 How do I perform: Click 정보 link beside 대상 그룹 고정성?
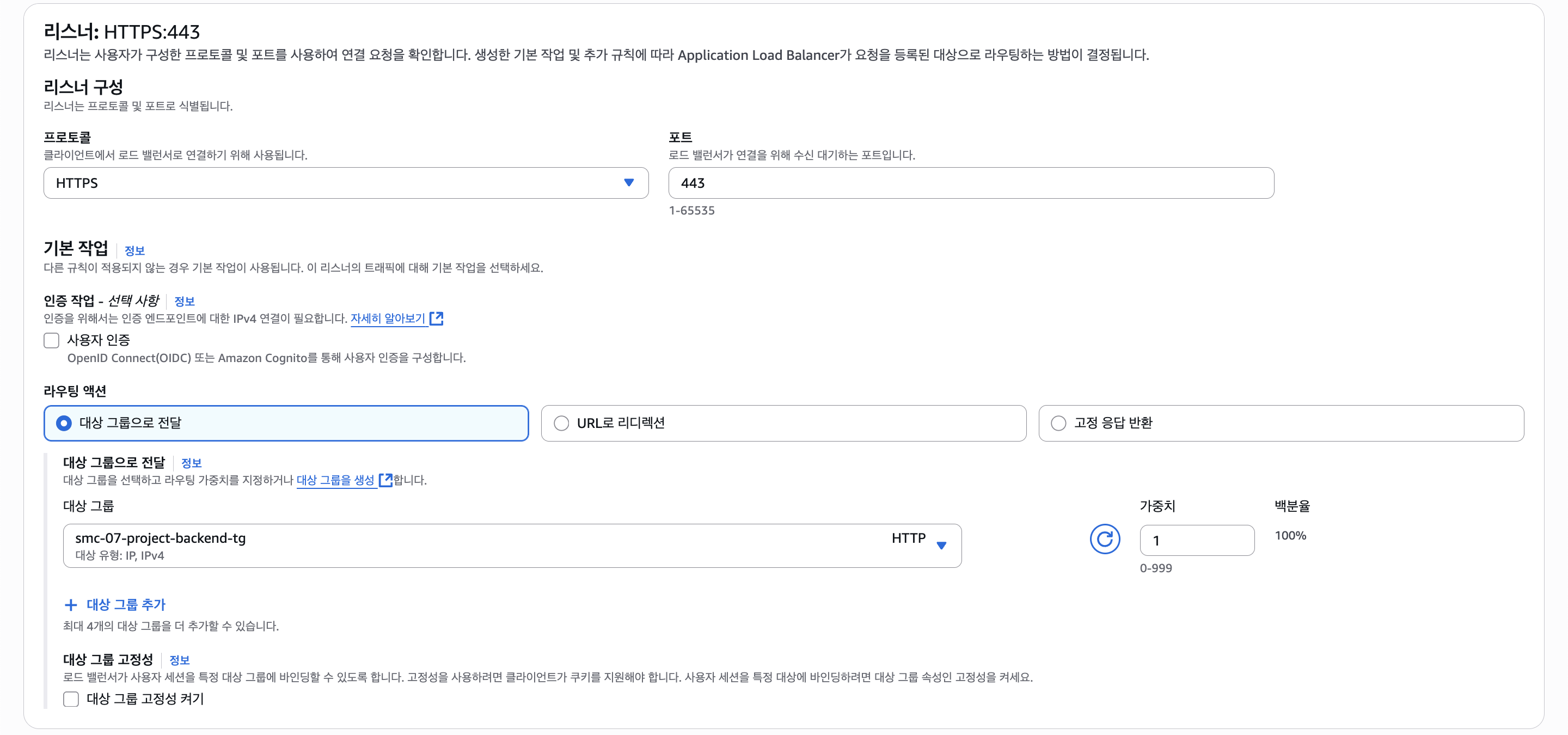tap(179, 660)
